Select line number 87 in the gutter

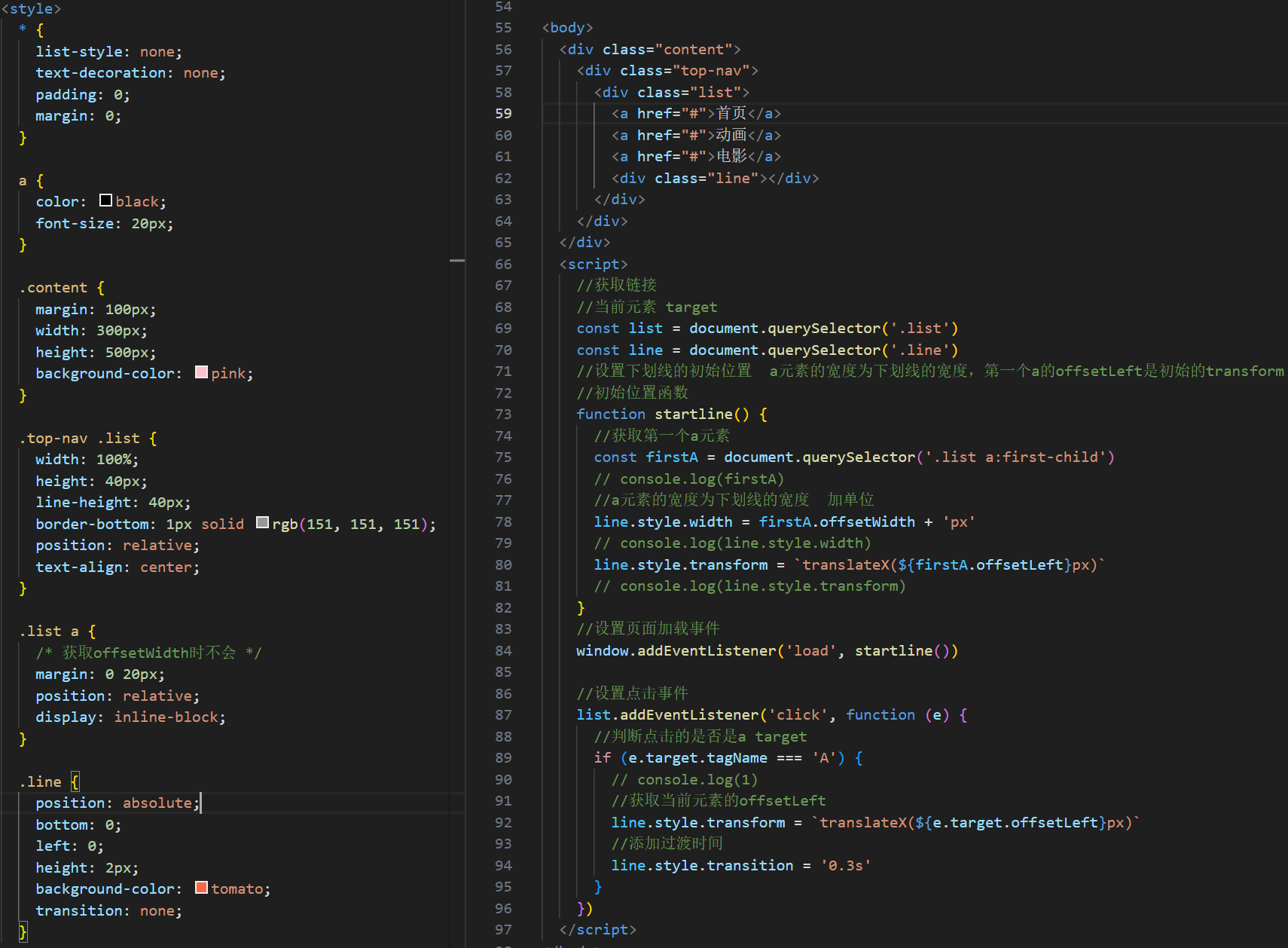(503, 715)
